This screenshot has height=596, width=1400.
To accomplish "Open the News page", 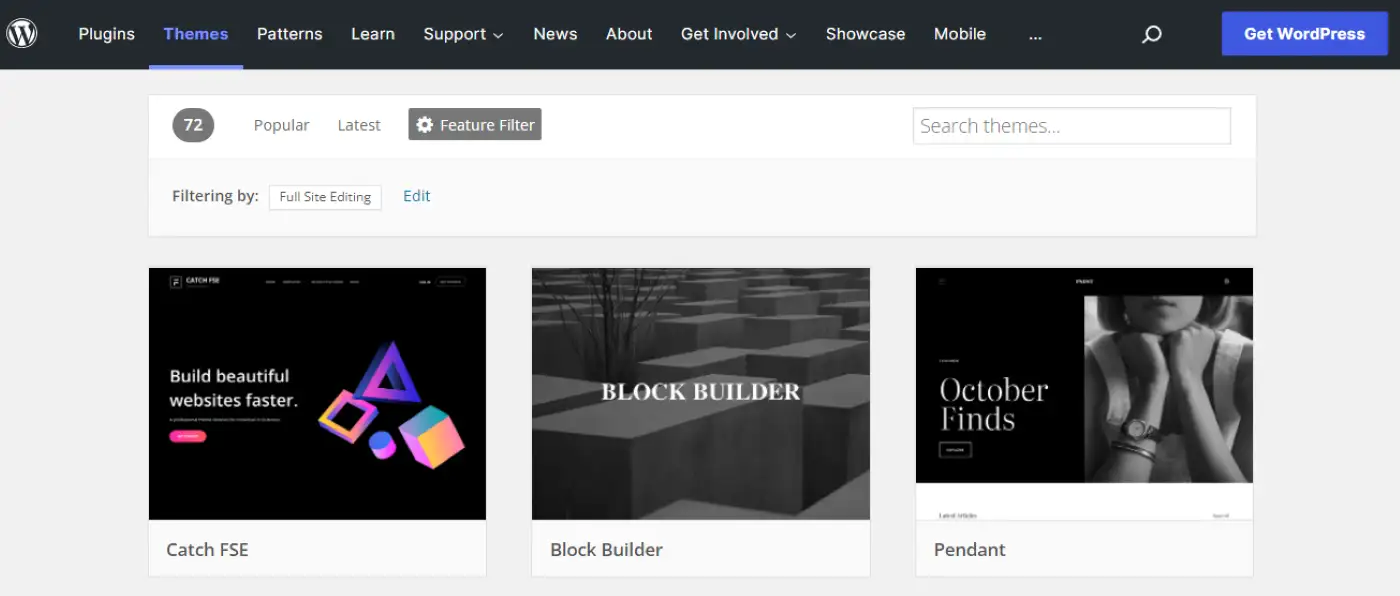I will [x=555, y=34].
